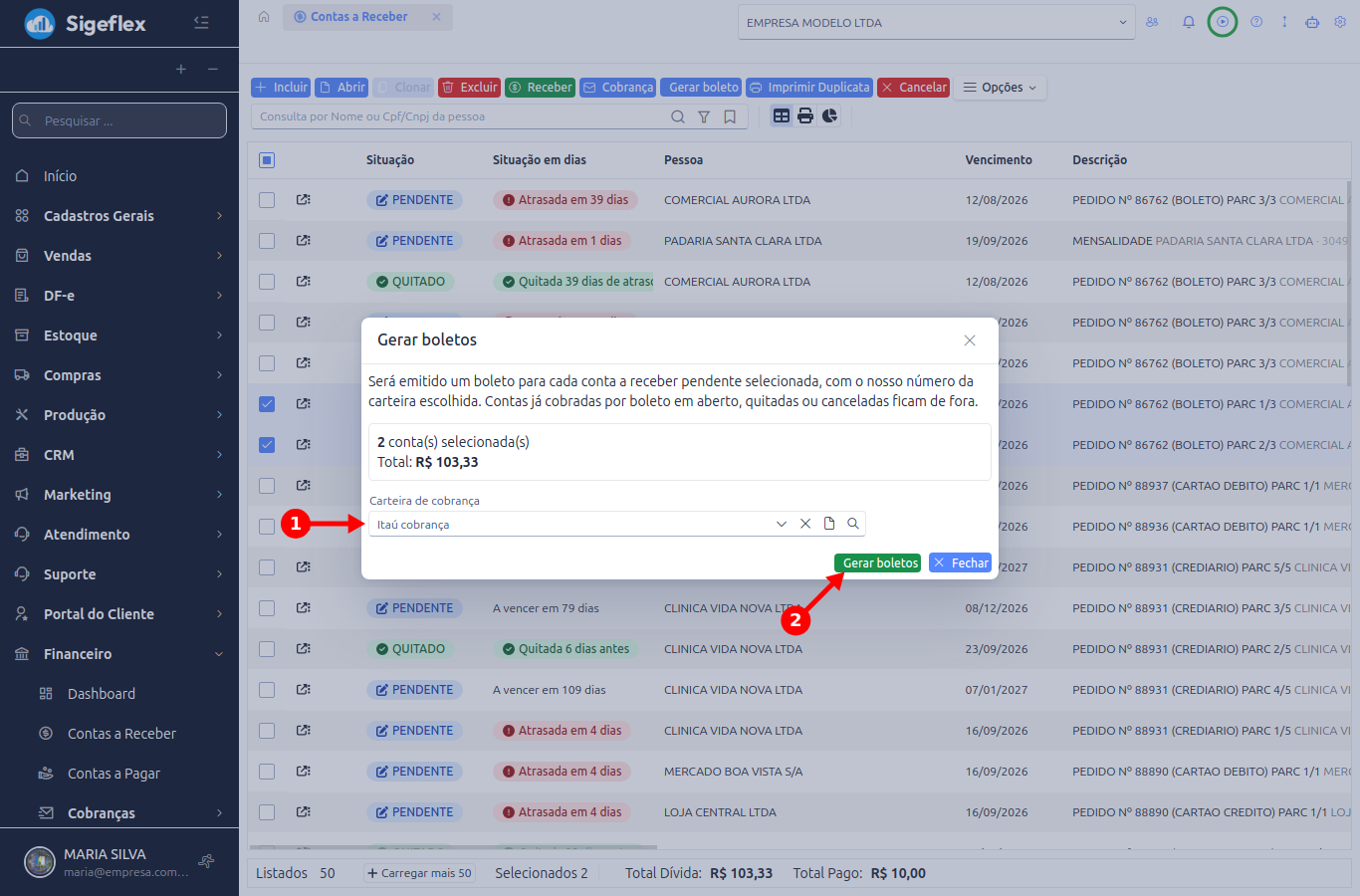Image resolution: width=1360 pixels, height=896 pixels.
Task: Click the Incluir toolbar button
Action: point(281,88)
